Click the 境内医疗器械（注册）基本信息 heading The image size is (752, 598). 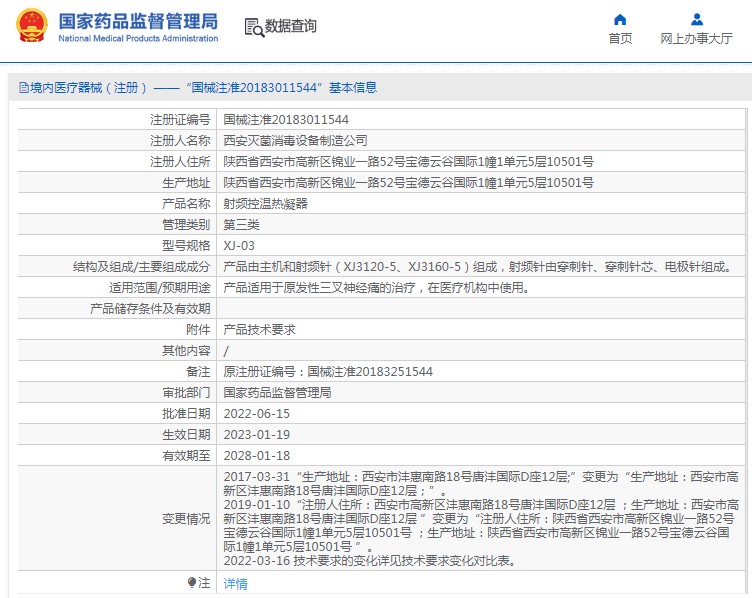tap(203, 88)
